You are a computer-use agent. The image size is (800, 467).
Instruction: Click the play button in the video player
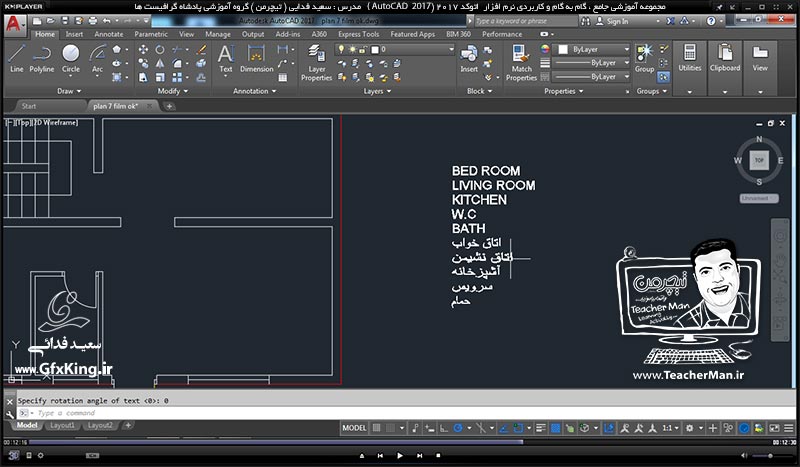tap(399, 455)
